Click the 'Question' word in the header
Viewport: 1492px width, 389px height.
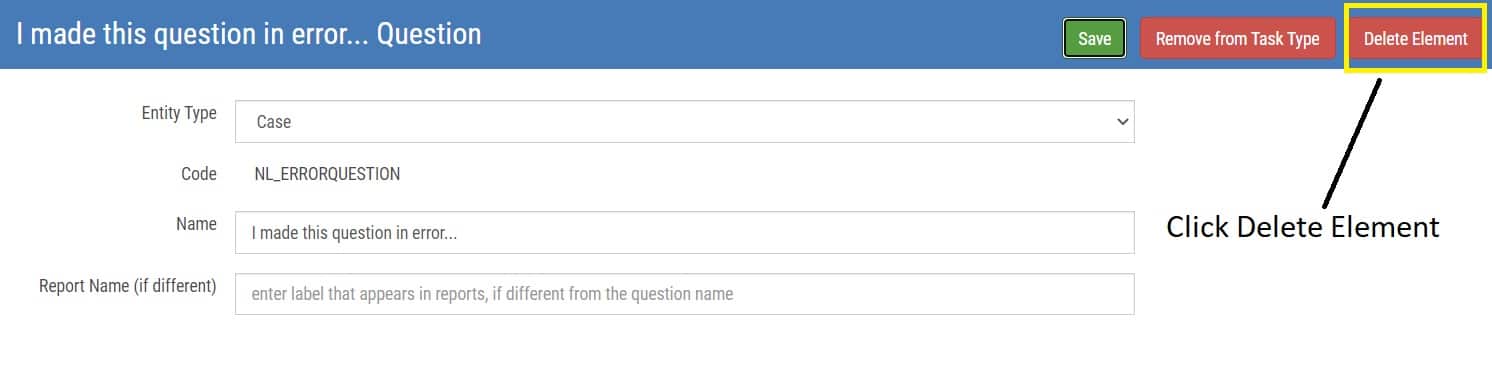click(429, 34)
